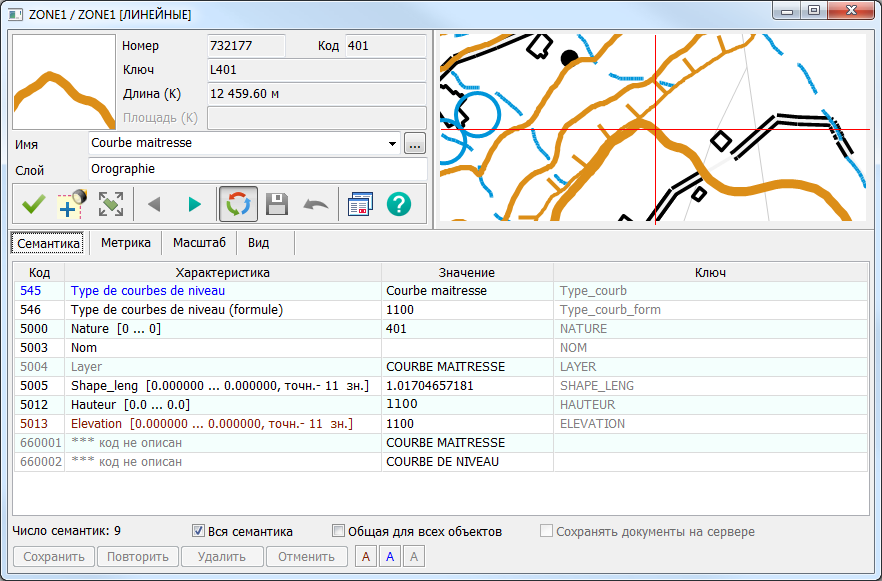Go to next object with teal arrow
This screenshot has height=581, width=882.
194,205
